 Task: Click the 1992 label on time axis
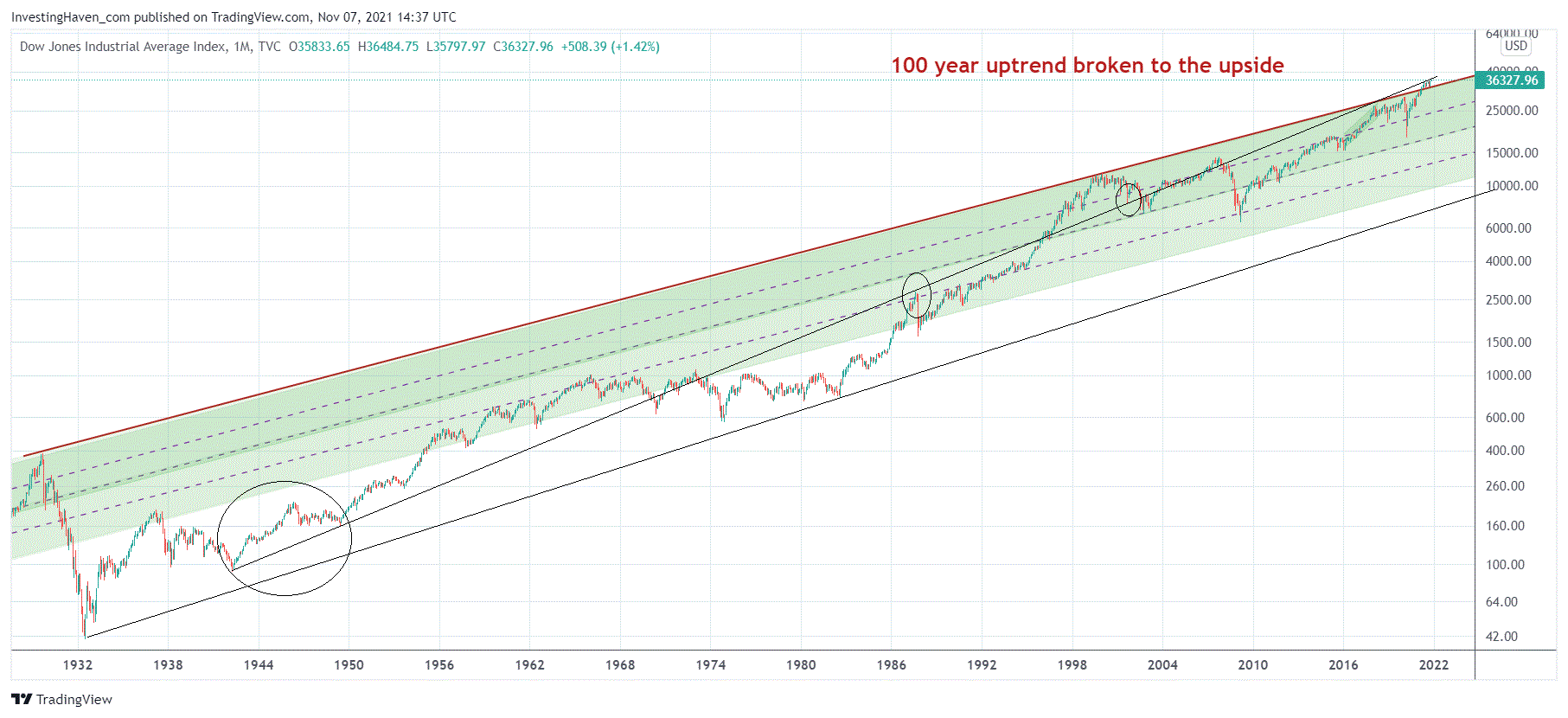point(982,664)
